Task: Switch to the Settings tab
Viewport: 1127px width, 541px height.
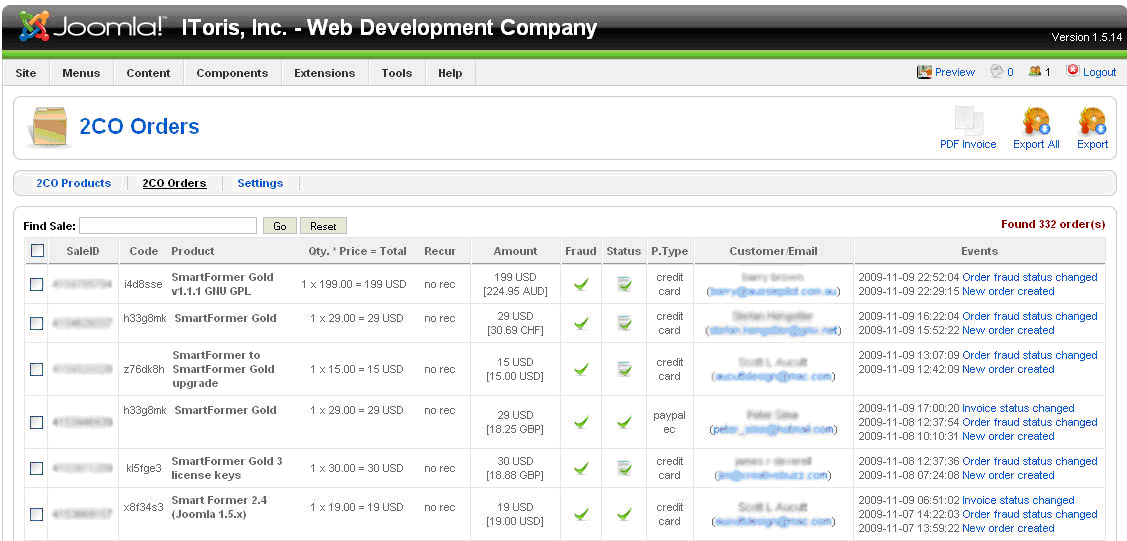Action: coord(260,183)
